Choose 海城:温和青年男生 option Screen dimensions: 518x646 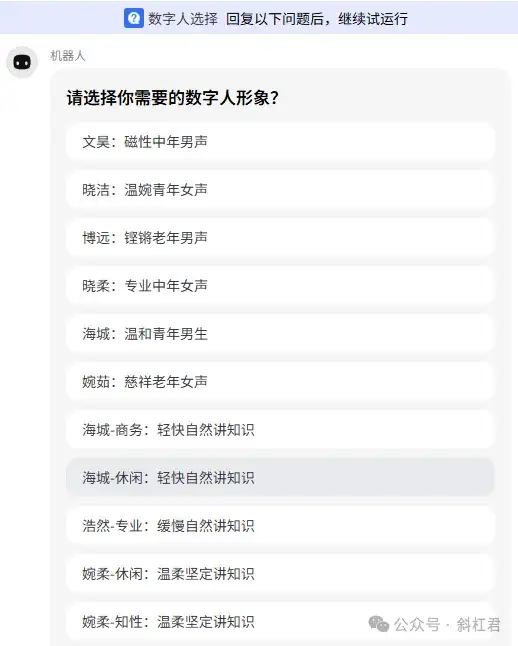[x=280, y=334]
